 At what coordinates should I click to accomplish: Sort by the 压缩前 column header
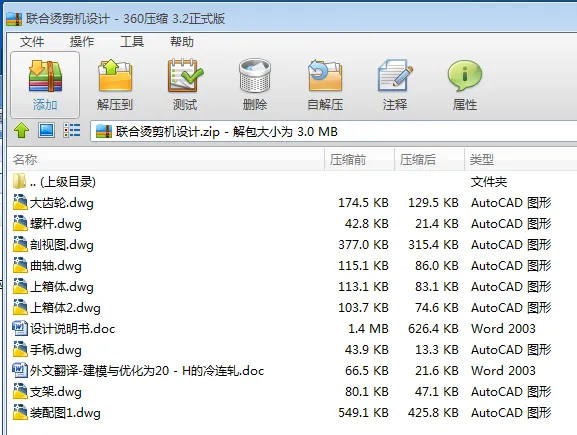point(360,160)
